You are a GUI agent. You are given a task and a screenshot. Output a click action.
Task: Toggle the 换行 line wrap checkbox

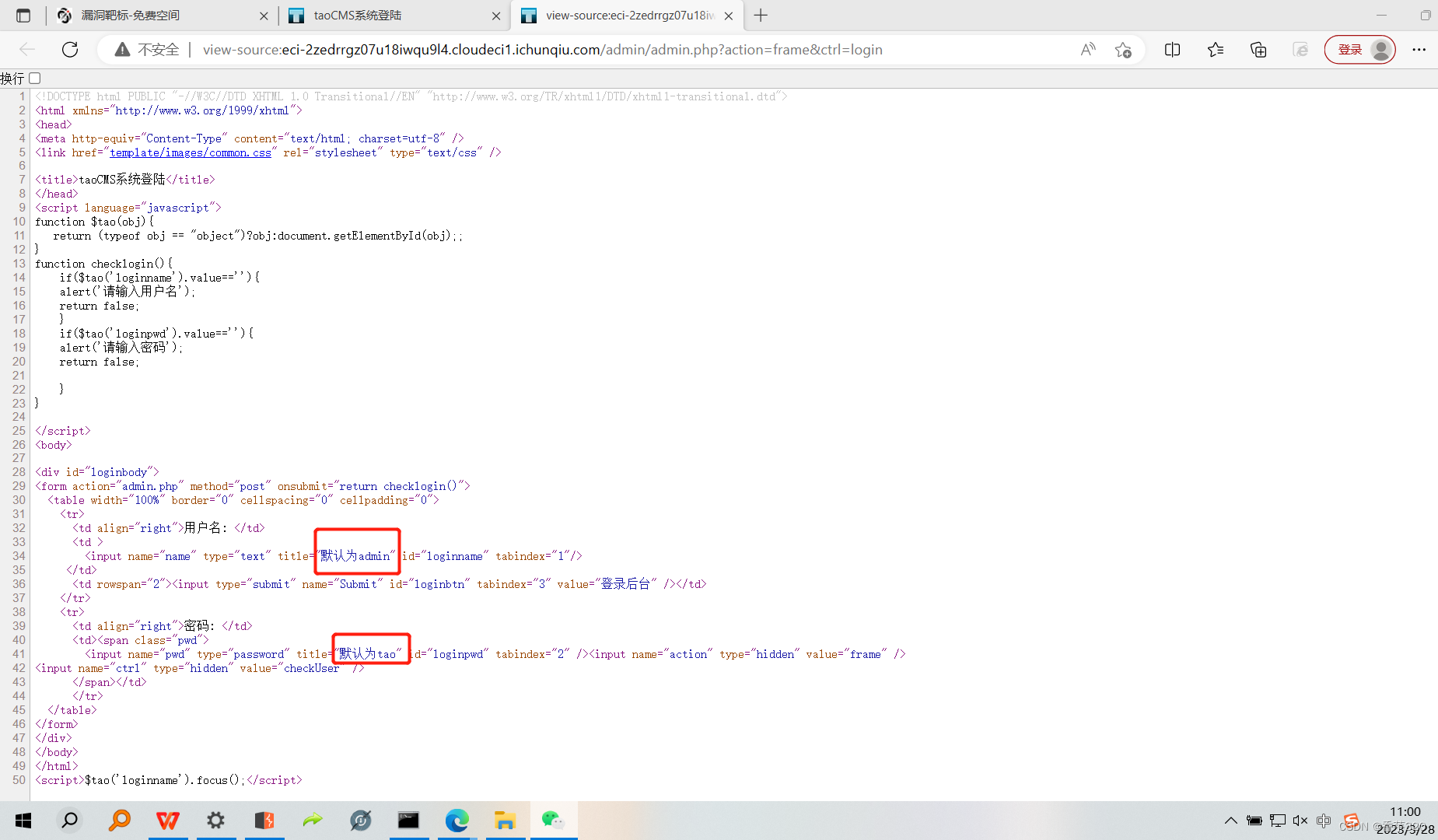click(x=35, y=79)
